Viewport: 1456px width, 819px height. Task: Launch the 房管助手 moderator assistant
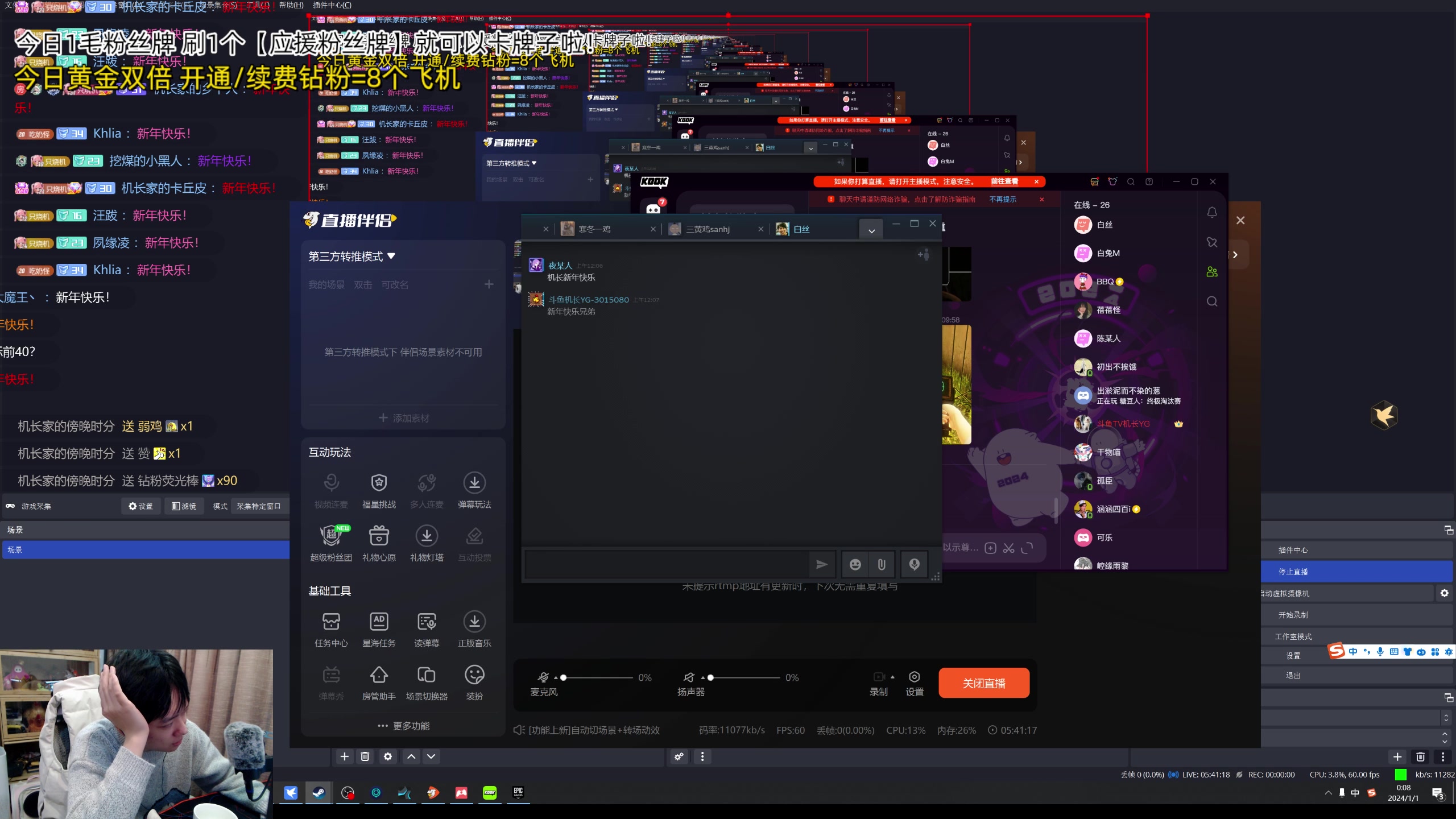coord(379,676)
